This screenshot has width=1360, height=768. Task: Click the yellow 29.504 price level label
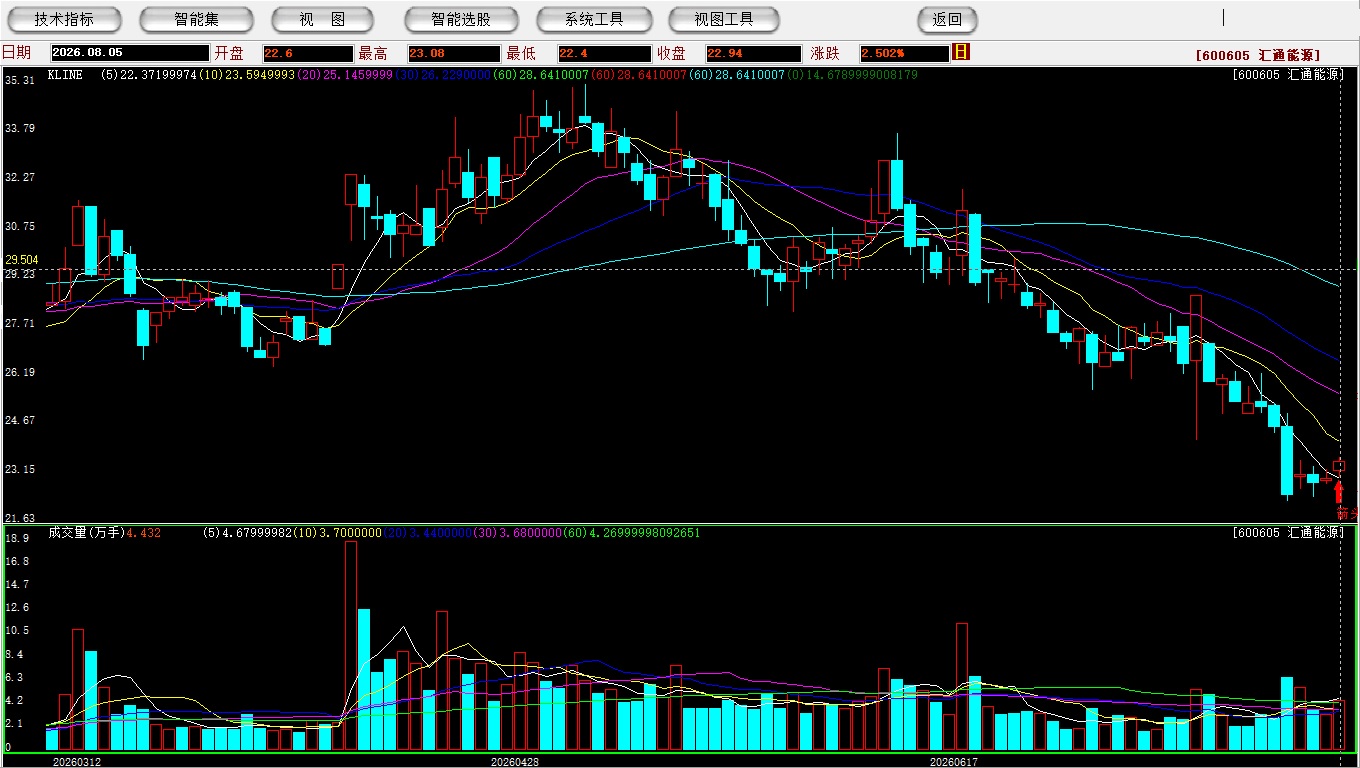(x=22, y=260)
